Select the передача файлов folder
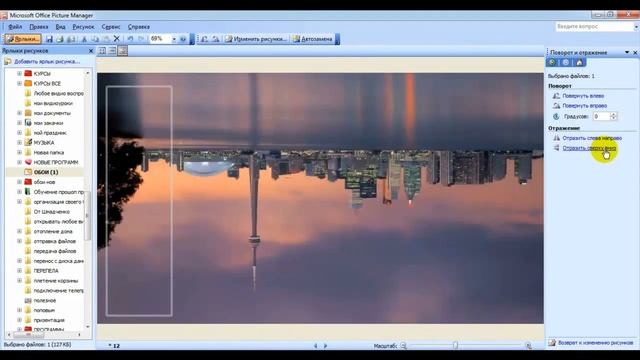Screen dimensions: 640x360 tap(55, 251)
